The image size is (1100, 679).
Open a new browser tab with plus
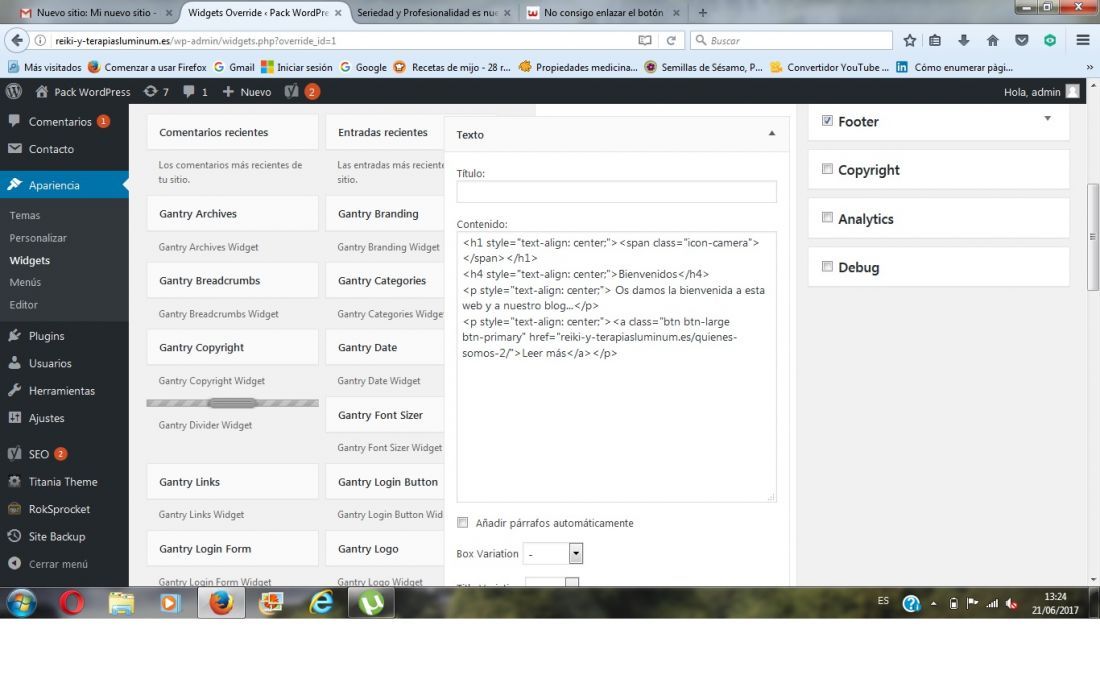click(x=703, y=13)
